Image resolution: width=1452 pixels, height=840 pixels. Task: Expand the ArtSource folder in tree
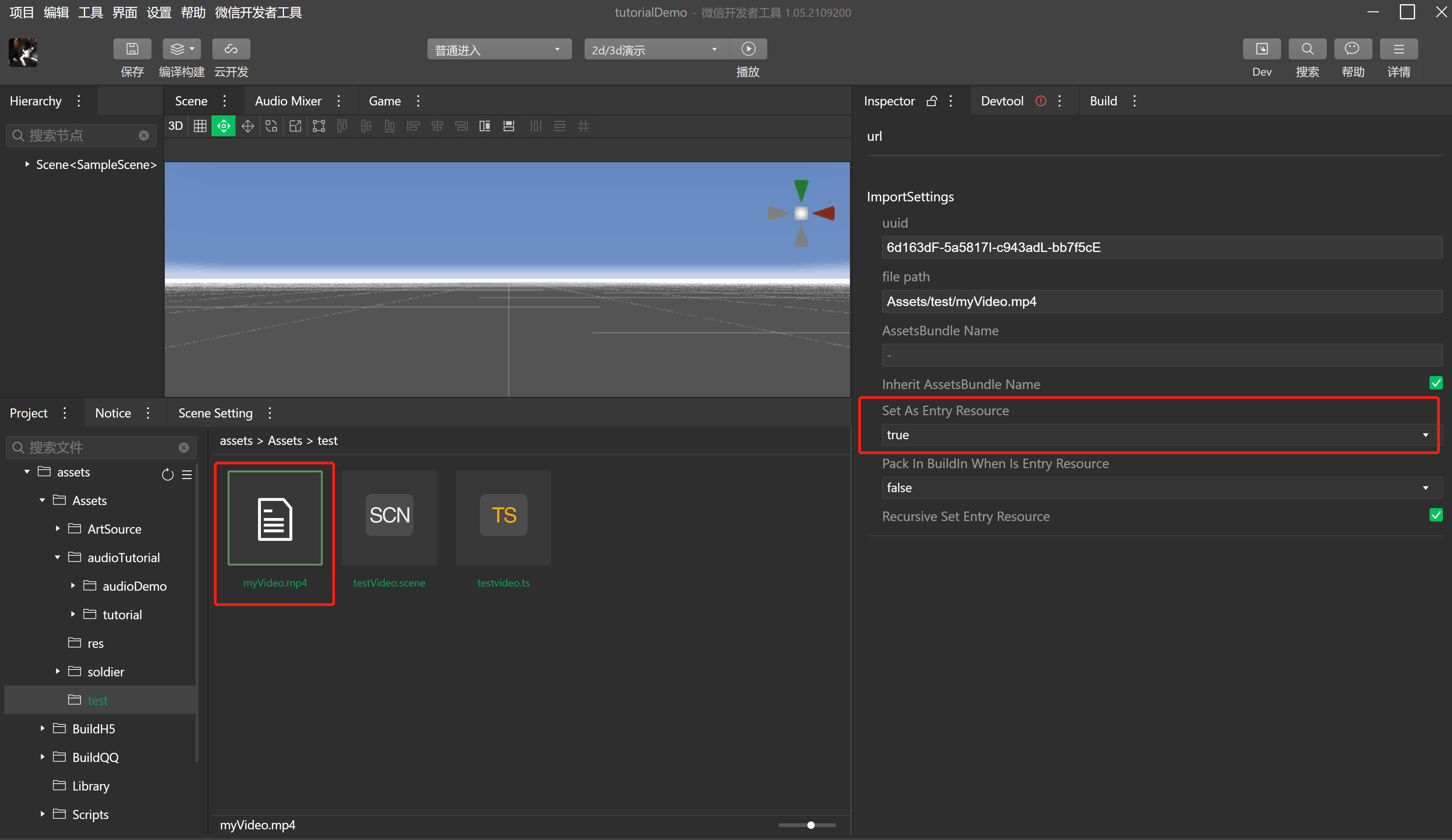(57, 528)
